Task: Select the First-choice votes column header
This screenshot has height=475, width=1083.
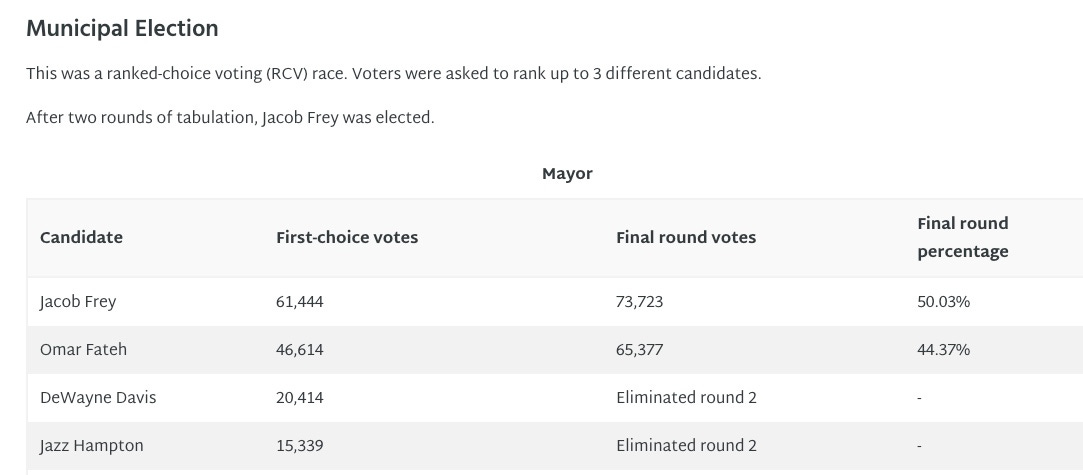Action: [x=347, y=238]
